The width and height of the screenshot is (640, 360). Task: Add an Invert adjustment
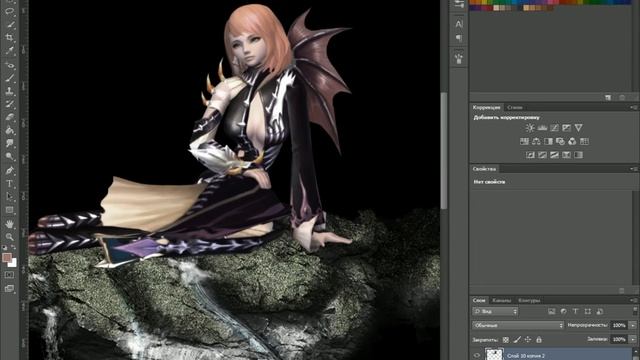click(x=530, y=155)
